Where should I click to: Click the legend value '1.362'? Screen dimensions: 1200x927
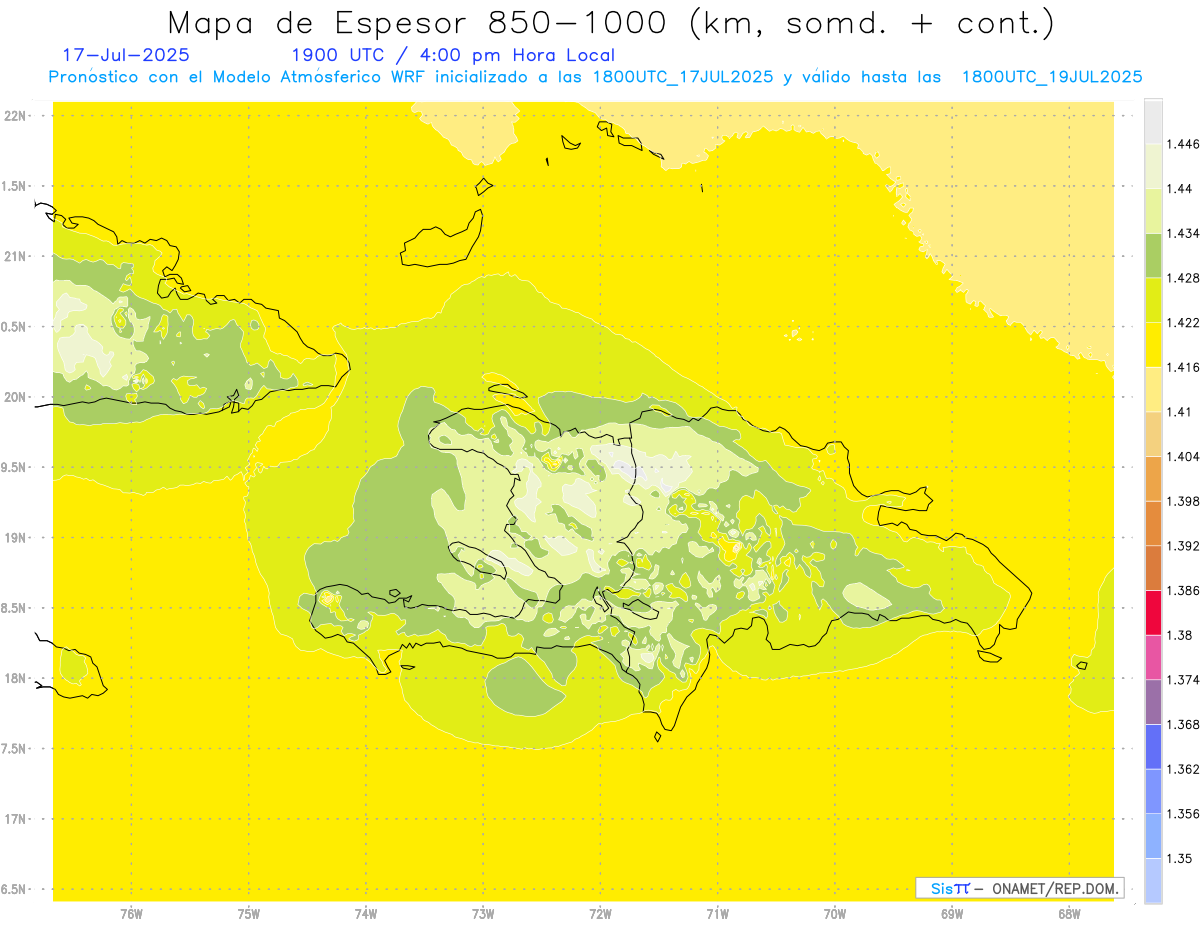(1181, 769)
